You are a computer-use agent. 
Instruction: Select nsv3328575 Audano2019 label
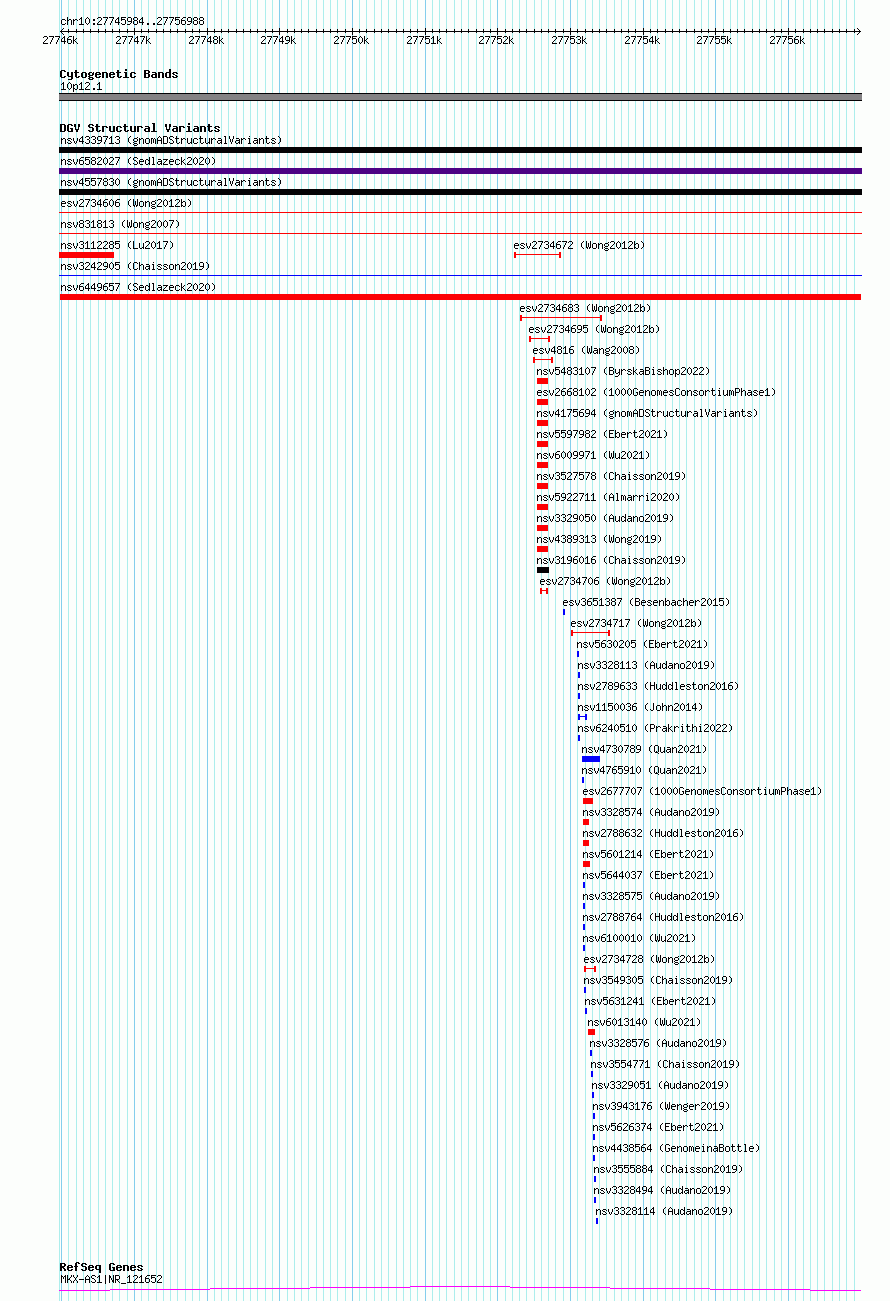(651, 896)
